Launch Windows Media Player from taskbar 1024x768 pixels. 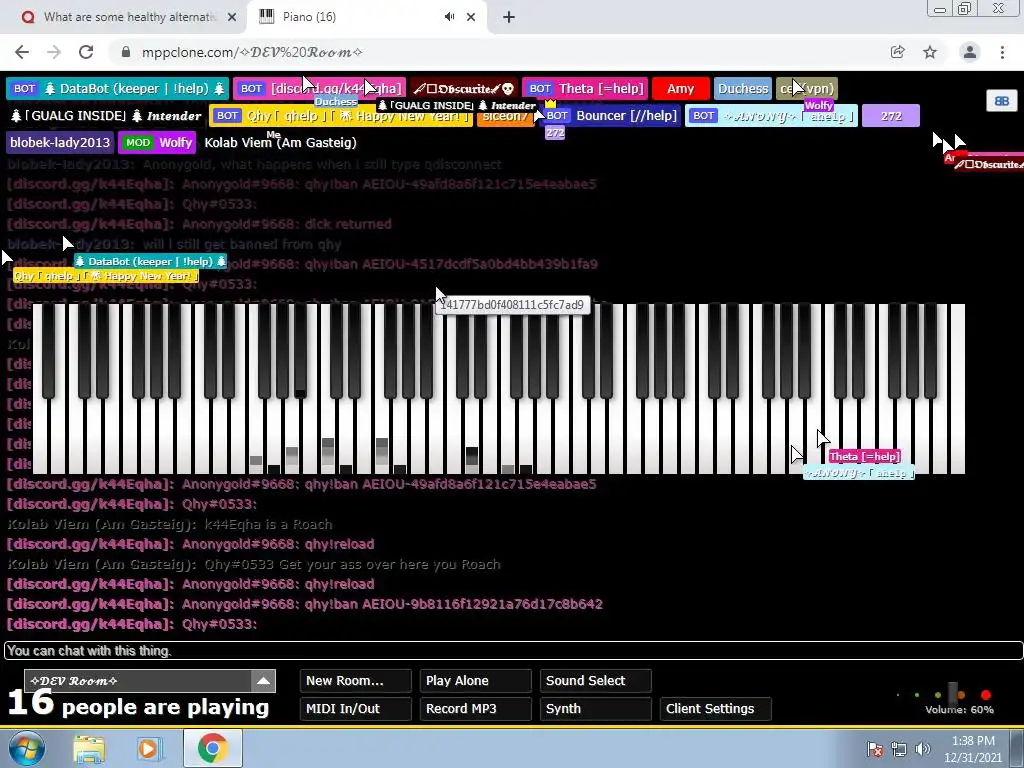pyautogui.click(x=150, y=748)
